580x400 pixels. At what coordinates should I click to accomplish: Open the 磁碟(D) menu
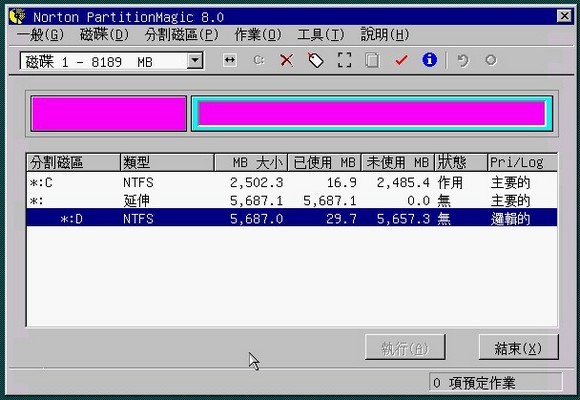coord(105,35)
